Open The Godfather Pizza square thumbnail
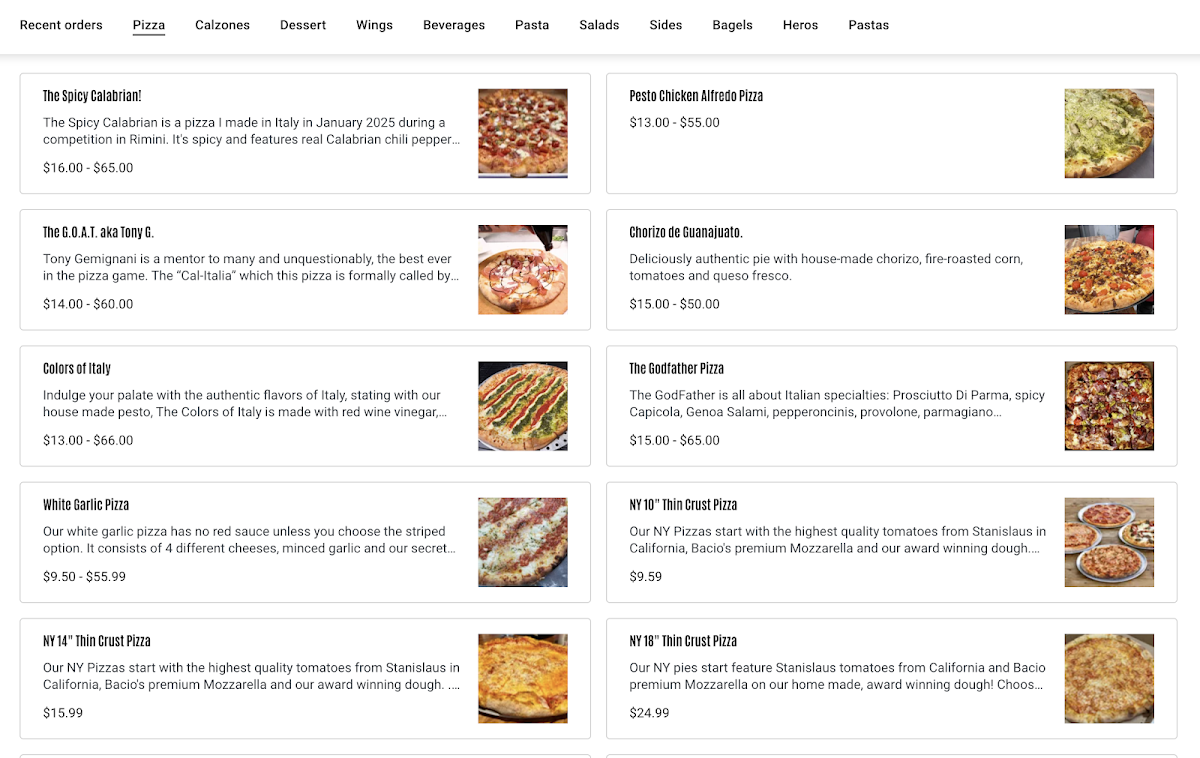The image size is (1200, 758). [x=1108, y=405]
